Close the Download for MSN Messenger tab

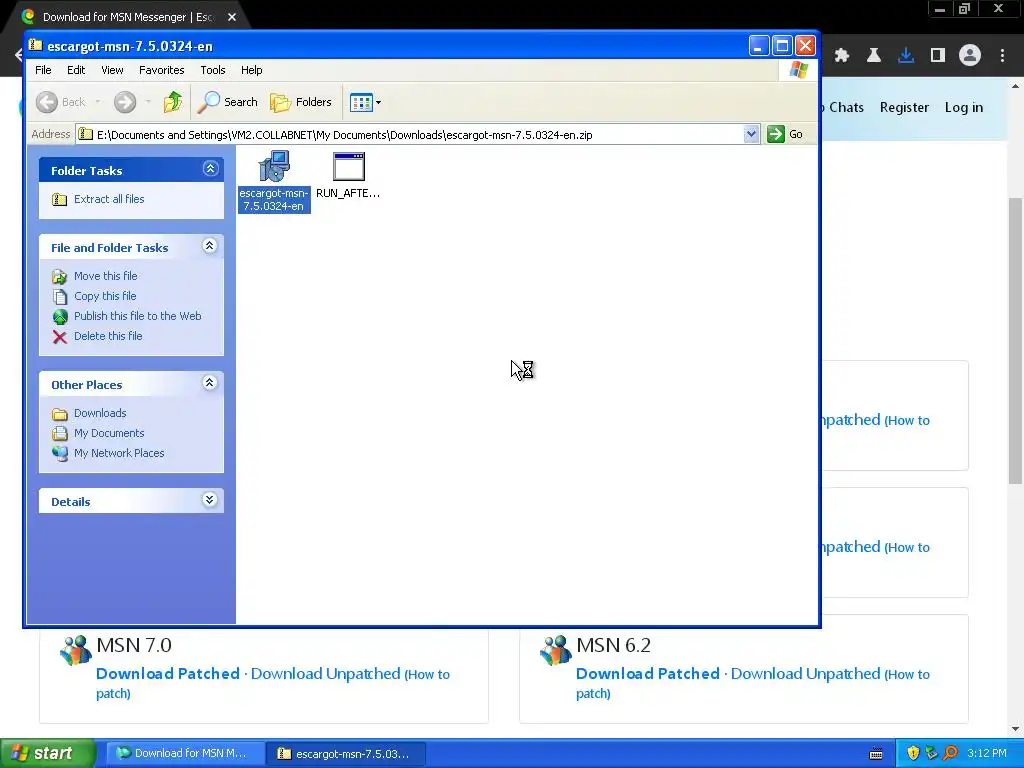(x=232, y=17)
